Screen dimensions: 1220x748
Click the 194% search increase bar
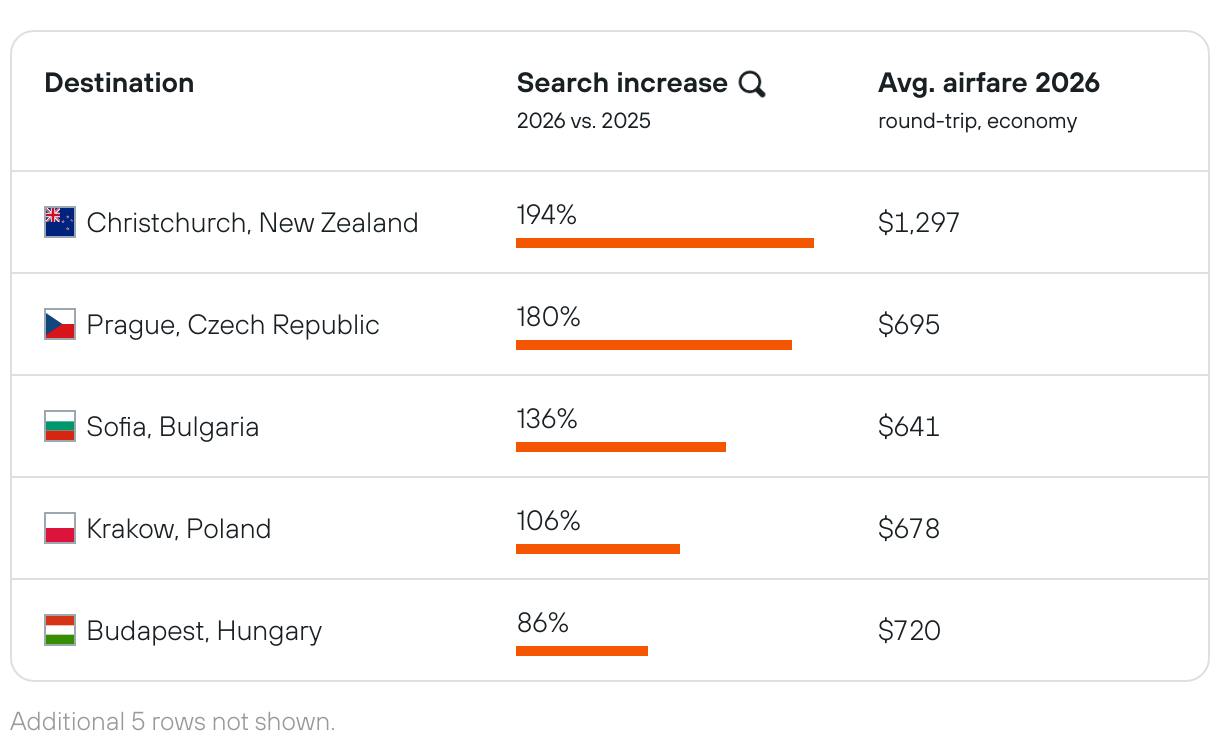[664, 243]
